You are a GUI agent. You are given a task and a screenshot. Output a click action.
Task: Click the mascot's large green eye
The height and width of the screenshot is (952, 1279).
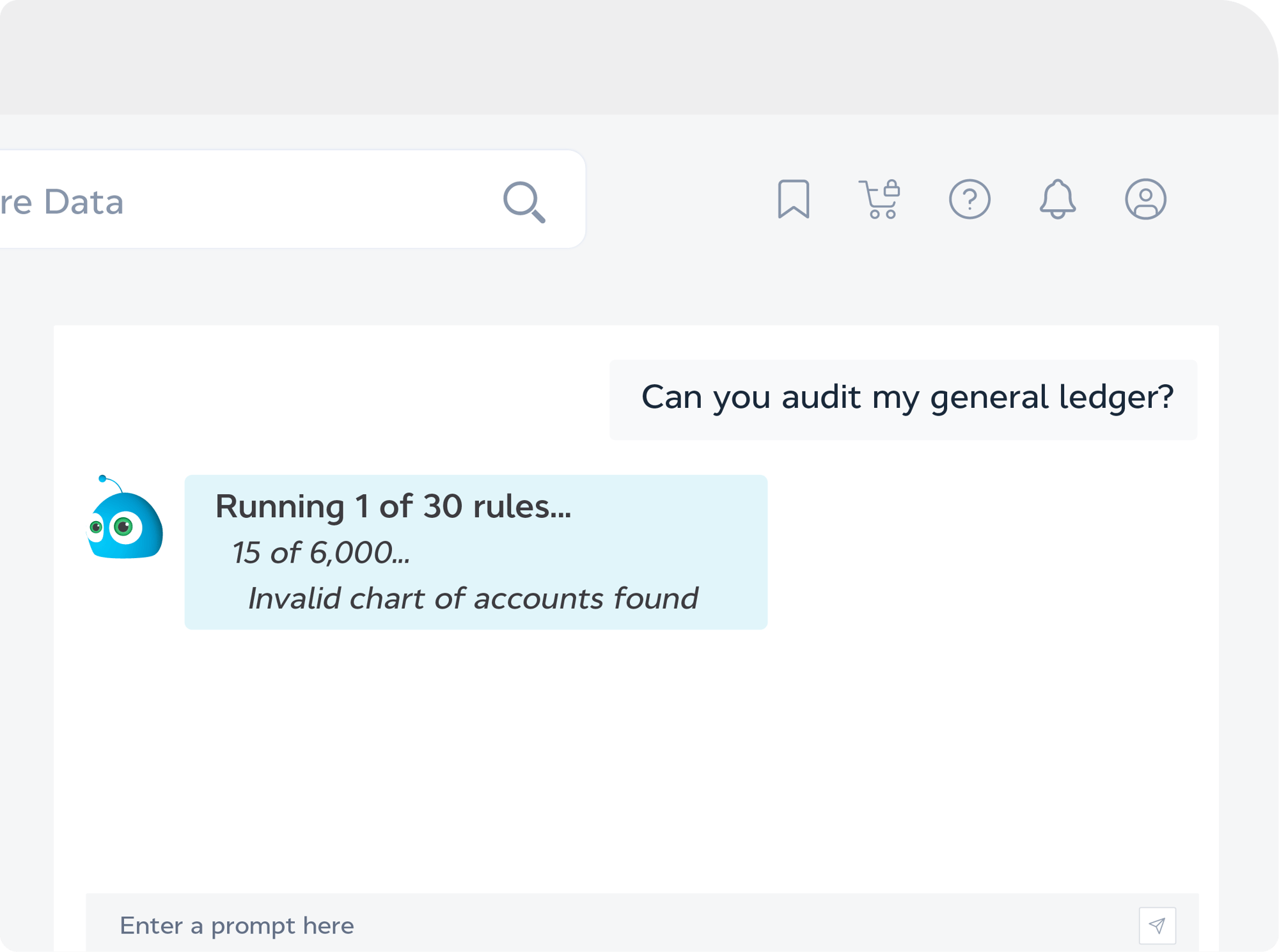coord(124,527)
